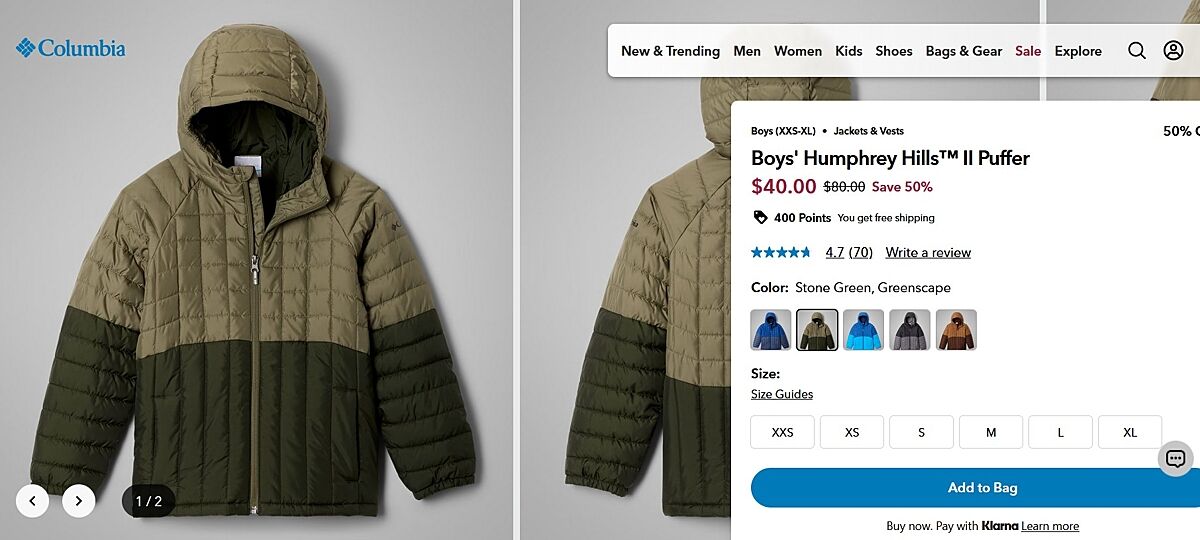The width and height of the screenshot is (1200, 540).
Task: Open the Sale menu item
Action: [x=1028, y=51]
